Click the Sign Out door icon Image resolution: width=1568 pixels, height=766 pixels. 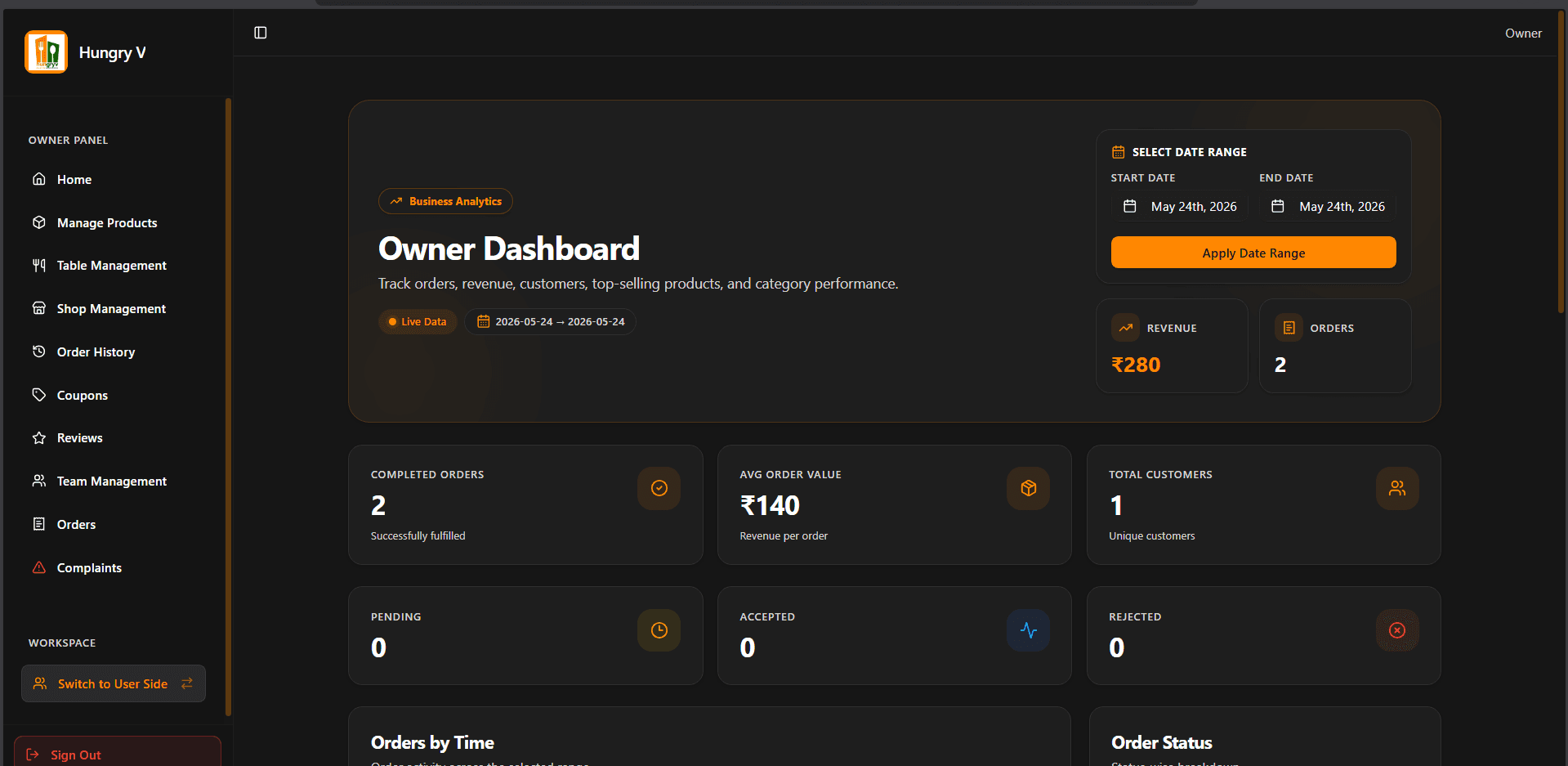(33, 755)
